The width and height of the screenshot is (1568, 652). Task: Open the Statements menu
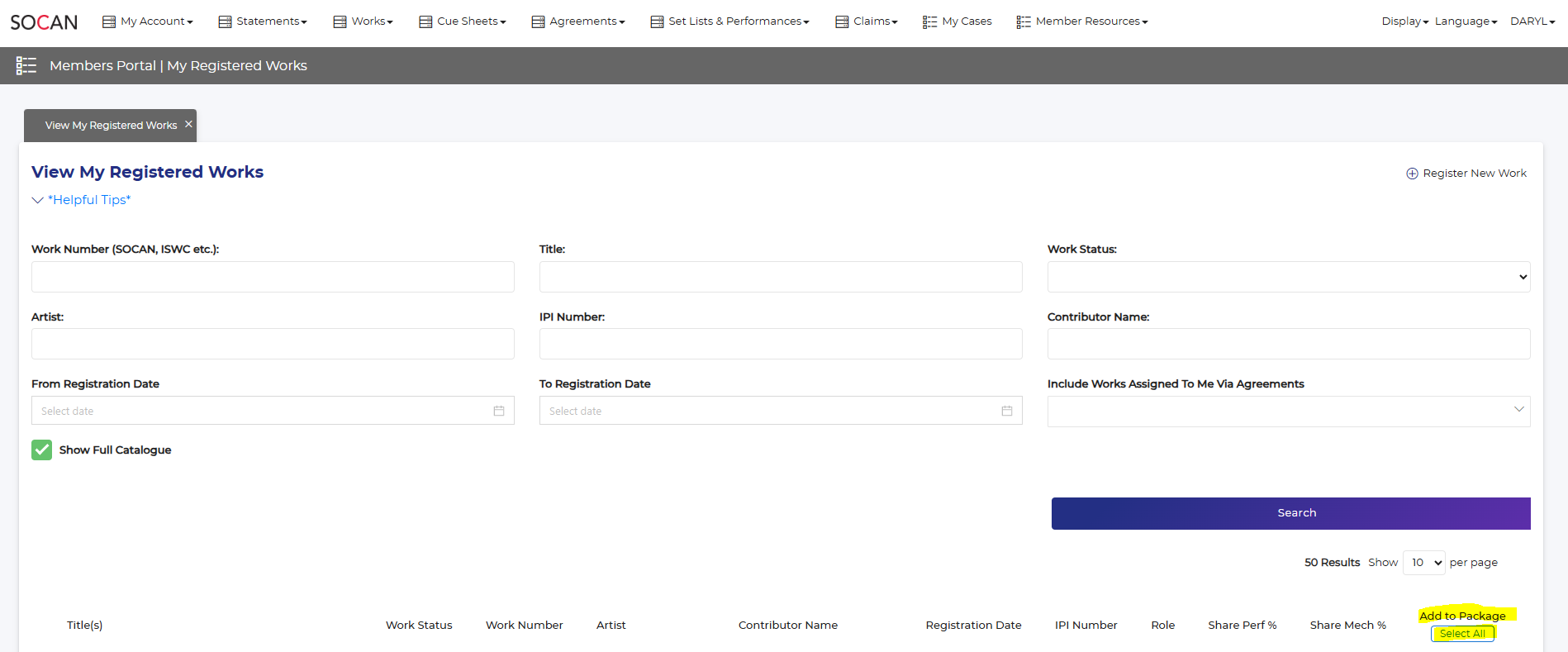pyautogui.click(x=263, y=21)
